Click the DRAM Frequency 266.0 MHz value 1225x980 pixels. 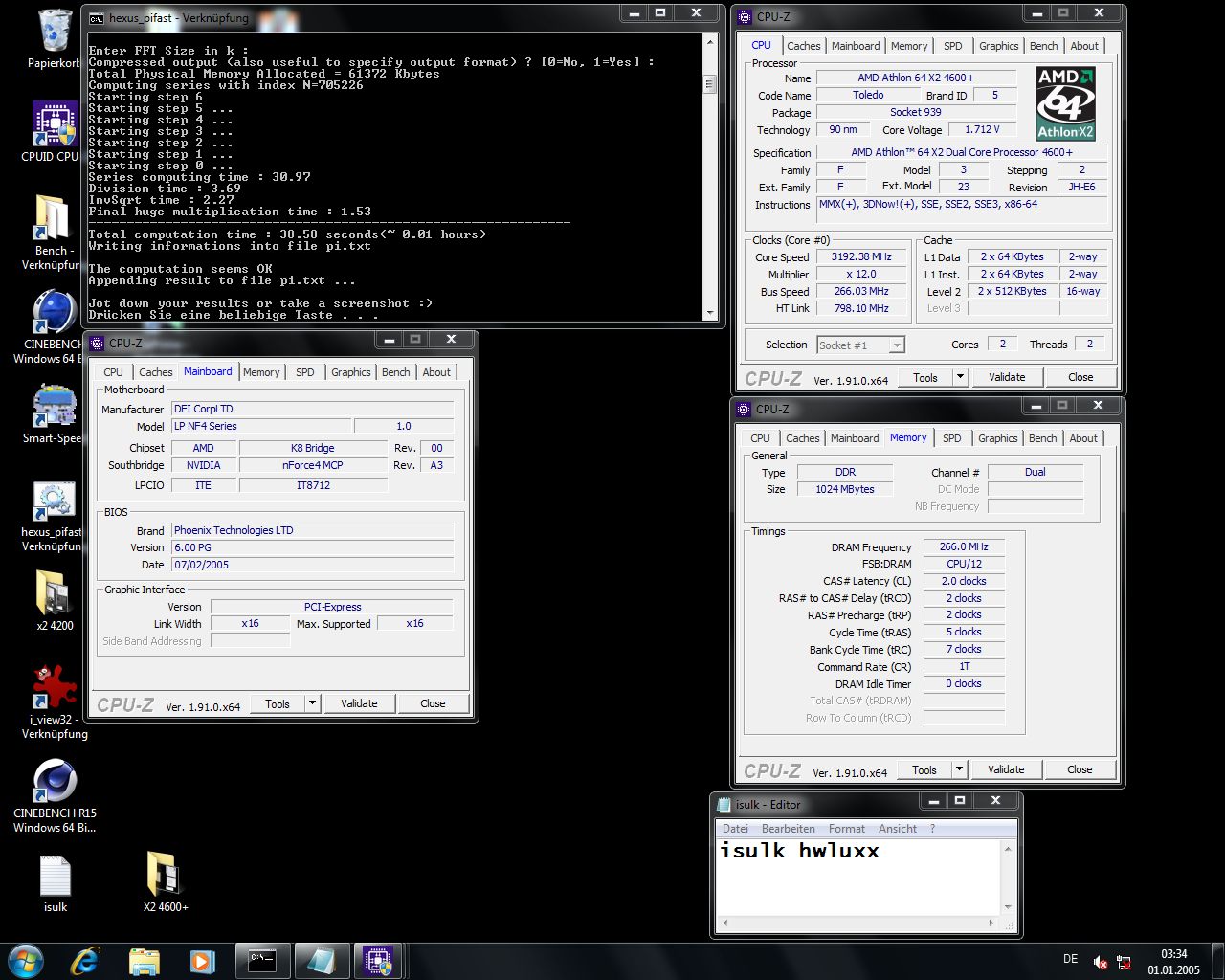(964, 547)
